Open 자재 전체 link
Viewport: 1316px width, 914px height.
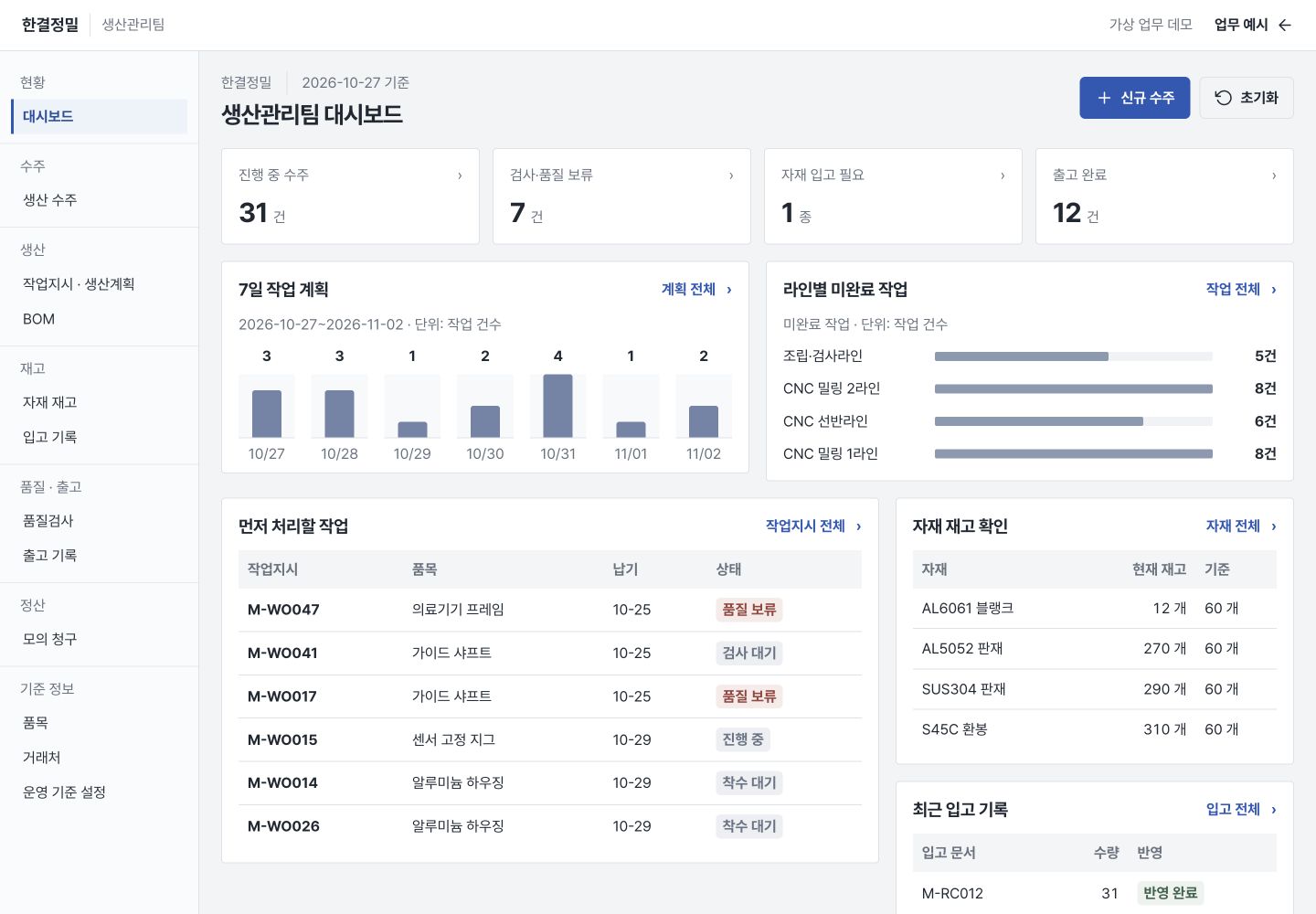coord(1241,526)
